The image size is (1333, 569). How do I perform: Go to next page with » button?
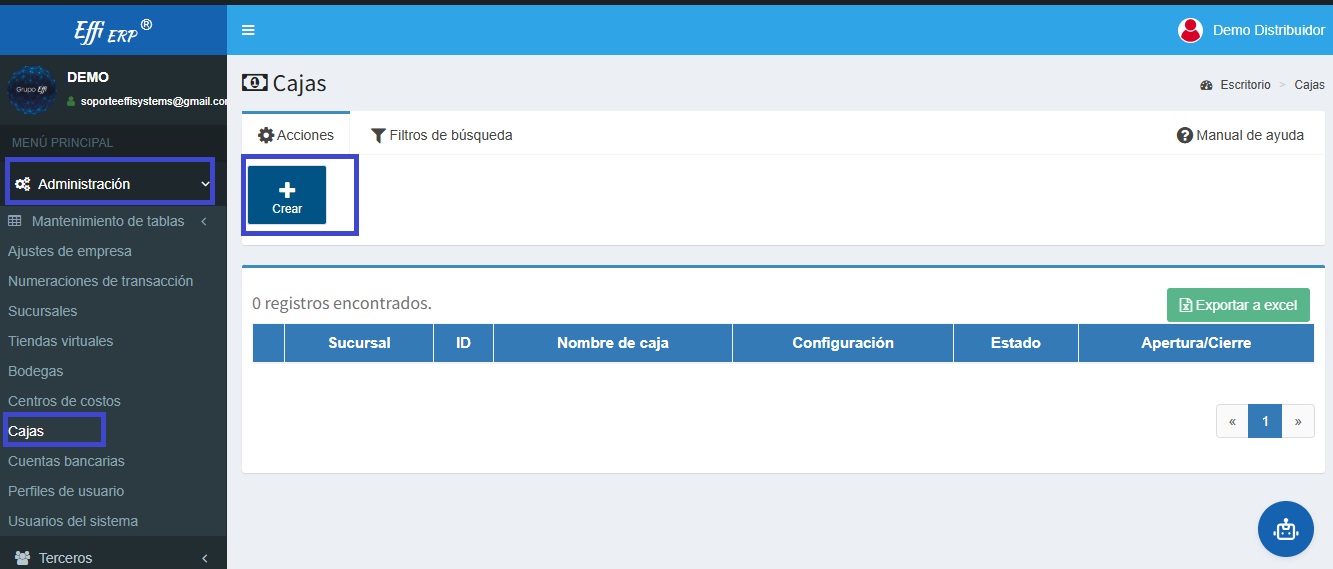pos(1298,421)
